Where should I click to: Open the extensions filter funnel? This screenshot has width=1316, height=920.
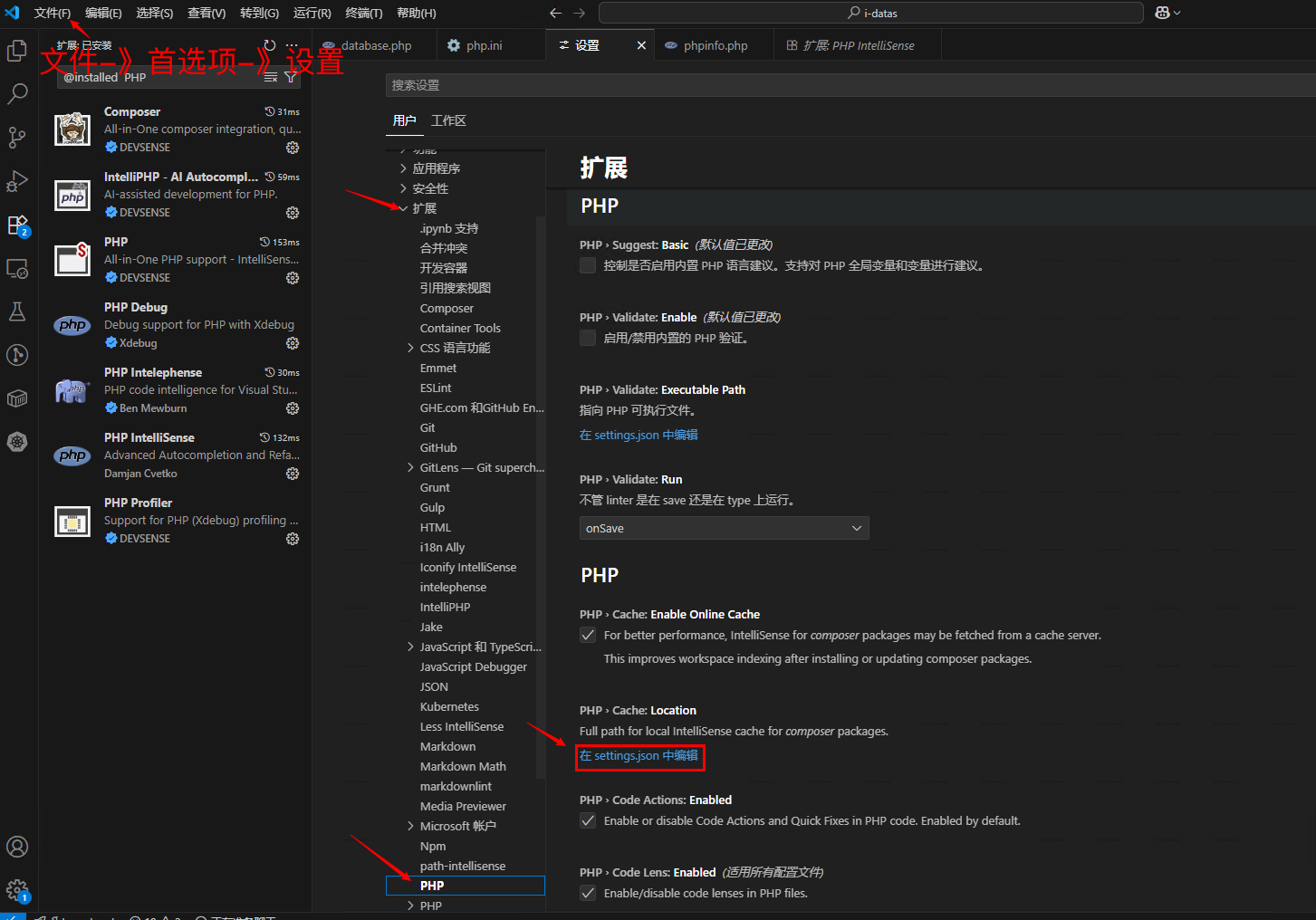tap(291, 77)
